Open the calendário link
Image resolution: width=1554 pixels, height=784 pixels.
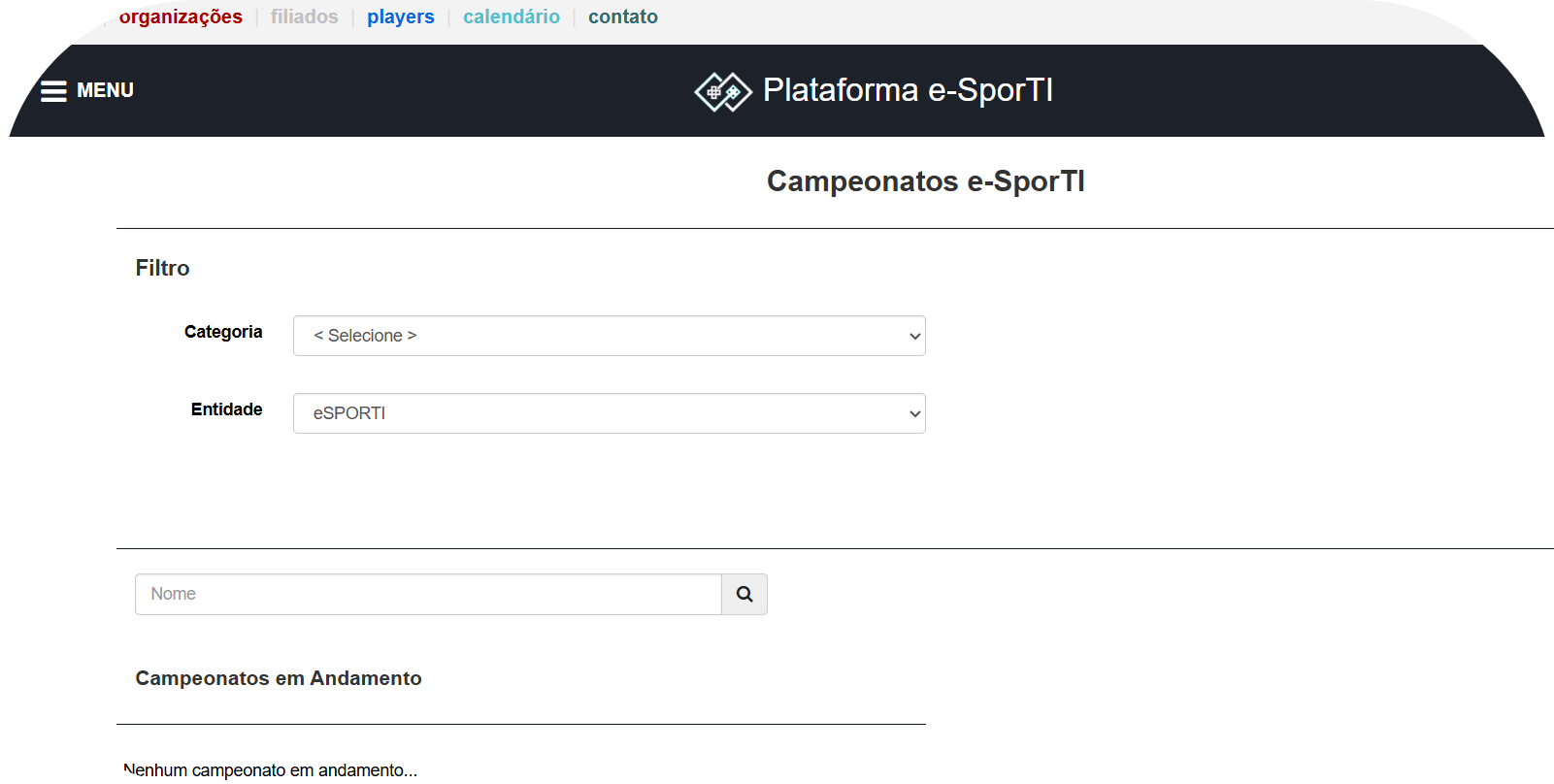511,16
